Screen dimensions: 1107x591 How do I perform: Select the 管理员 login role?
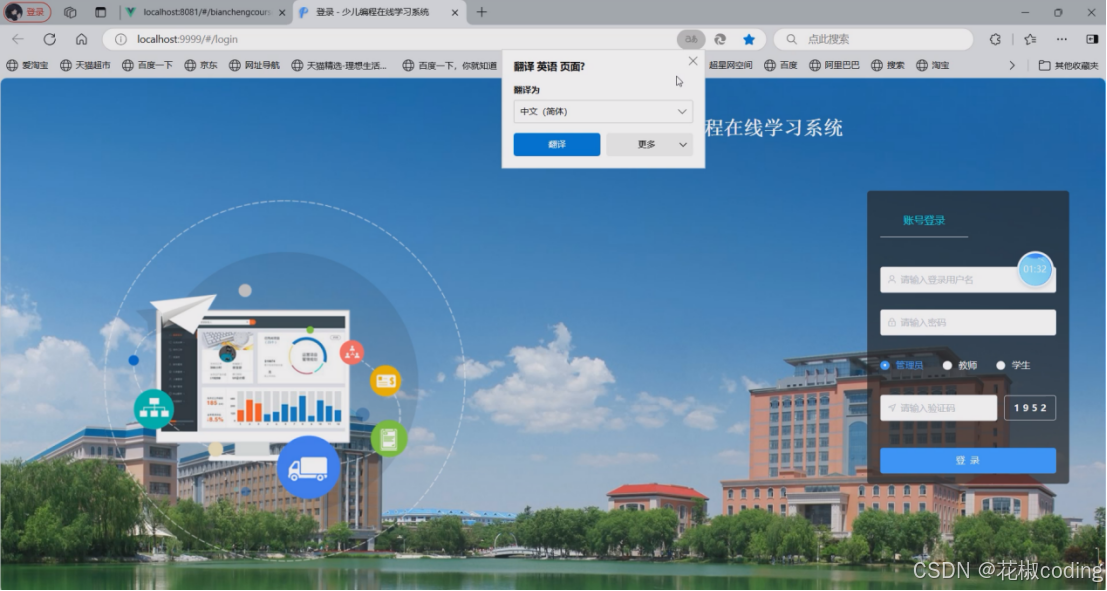(884, 365)
